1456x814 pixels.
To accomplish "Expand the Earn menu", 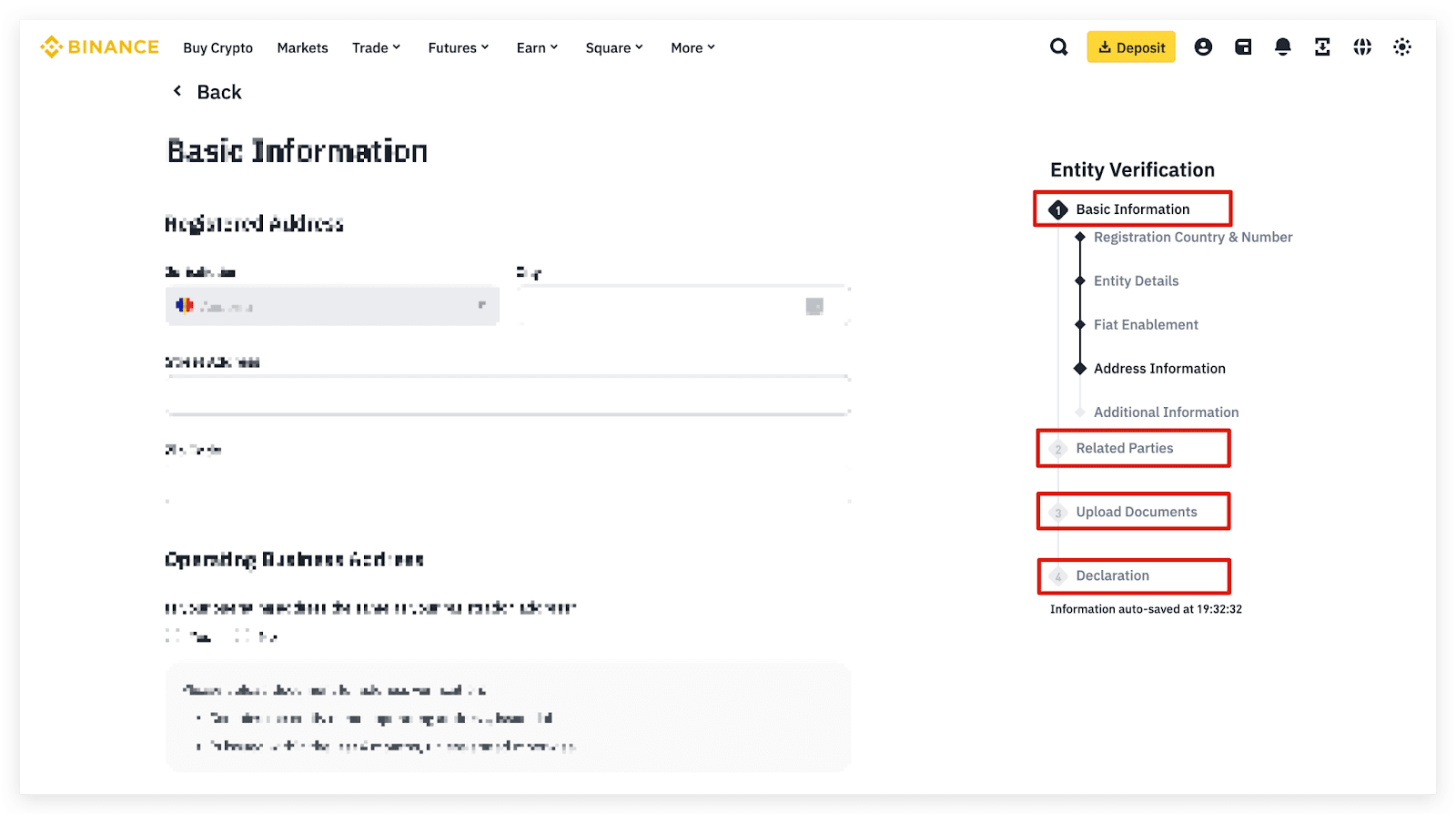I will pyautogui.click(x=537, y=48).
